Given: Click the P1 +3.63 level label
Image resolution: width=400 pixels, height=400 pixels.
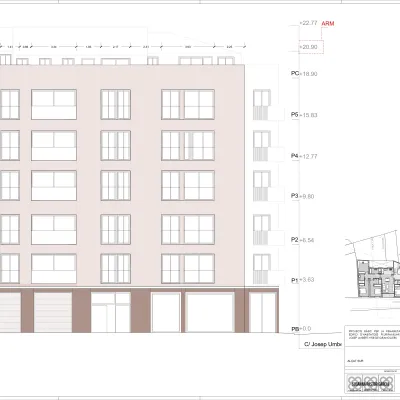Looking at the screenshot, I should tap(303, 280).
